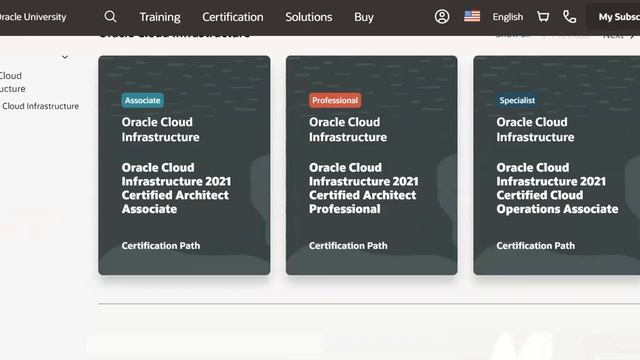Go to Oracle University home link
640x360 pixels.
(x=33, y=17)
